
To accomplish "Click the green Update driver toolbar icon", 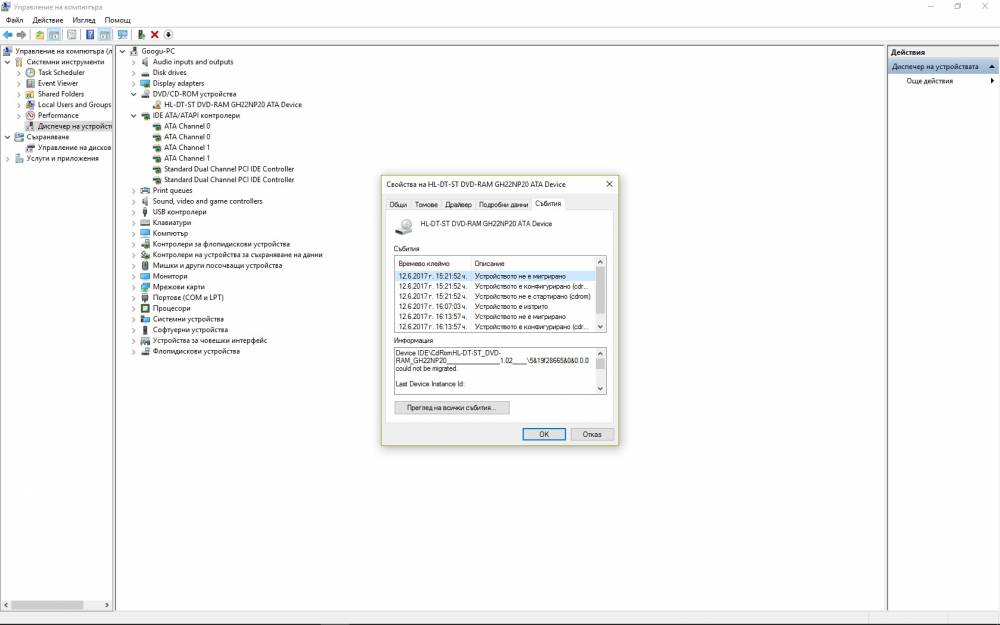I will click(x=141, y=34).
